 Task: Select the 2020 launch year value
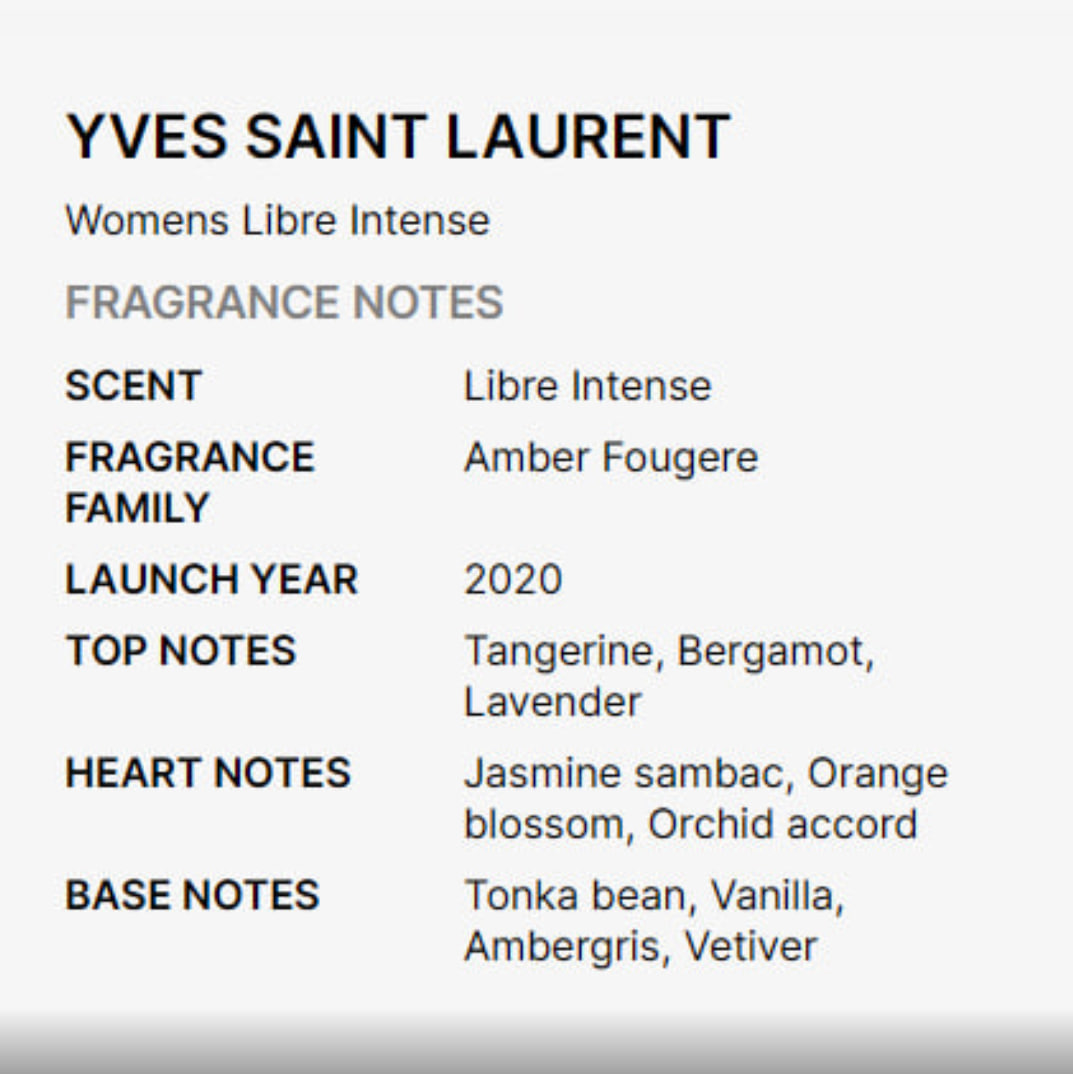coord(513,580)
